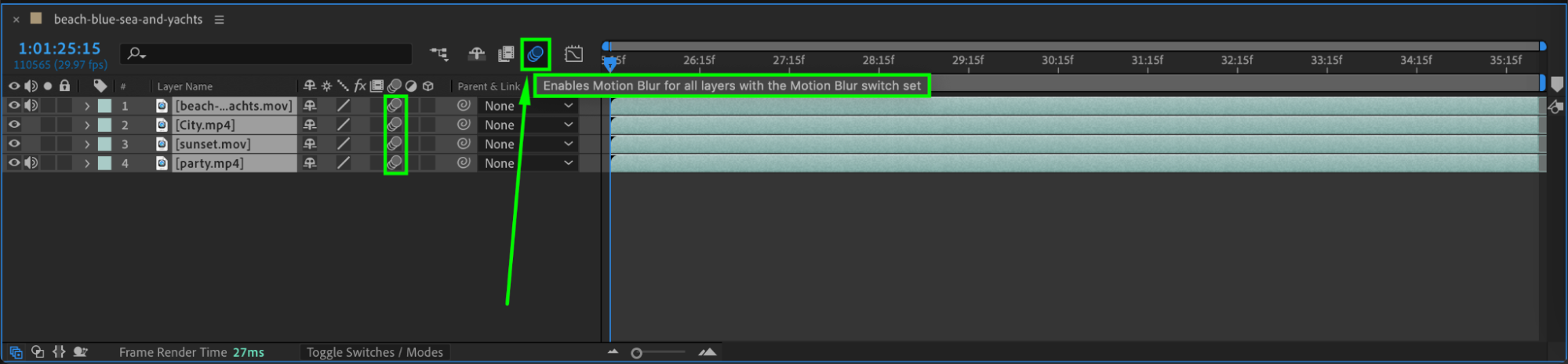Open the Graph Editor
The image size is (1568, 364).
click(574, 54)
